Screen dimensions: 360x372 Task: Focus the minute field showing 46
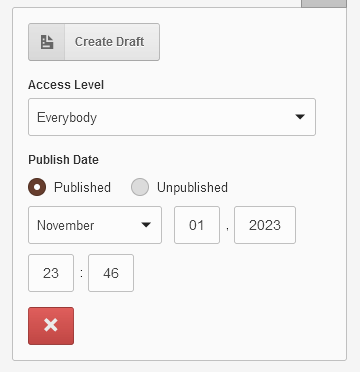click(x=111, y=273)
